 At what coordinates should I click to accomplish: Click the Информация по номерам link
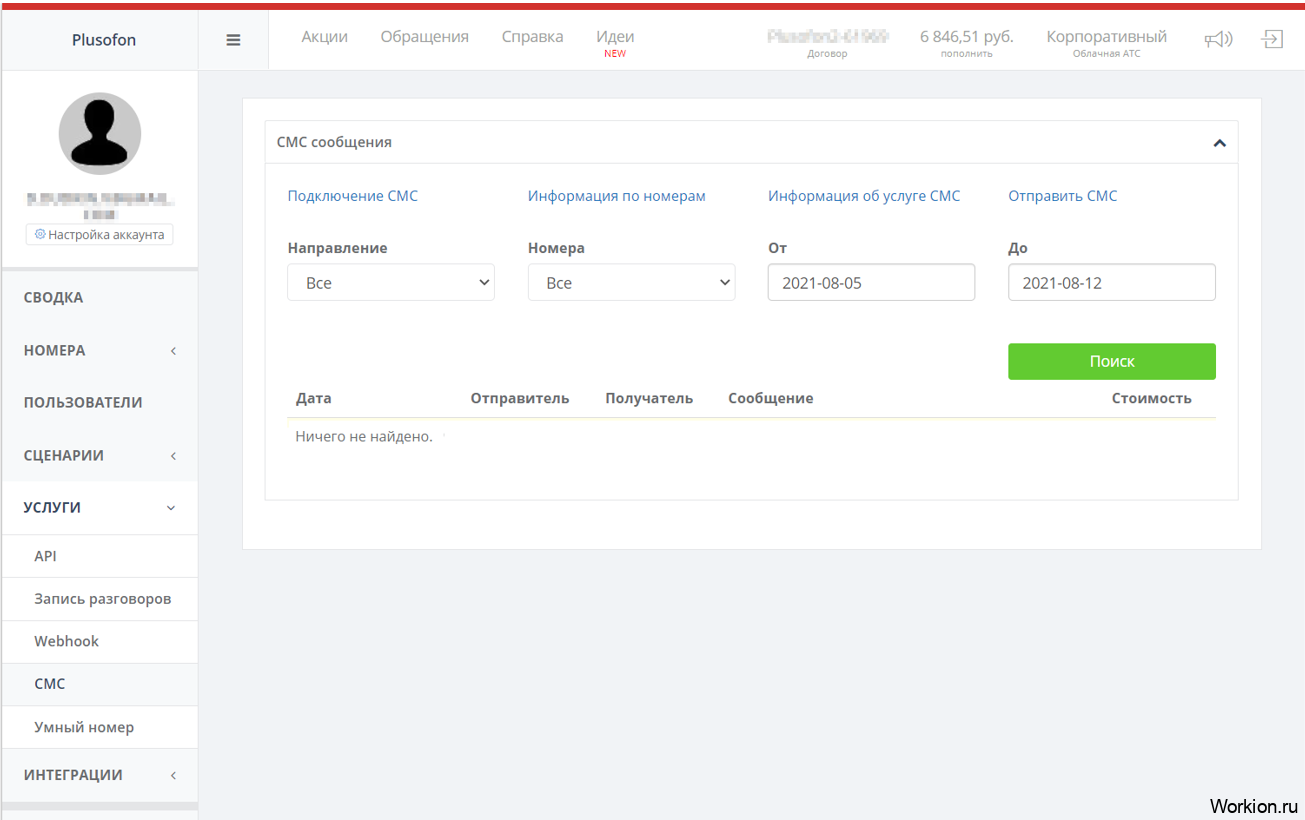coord(617,196)
